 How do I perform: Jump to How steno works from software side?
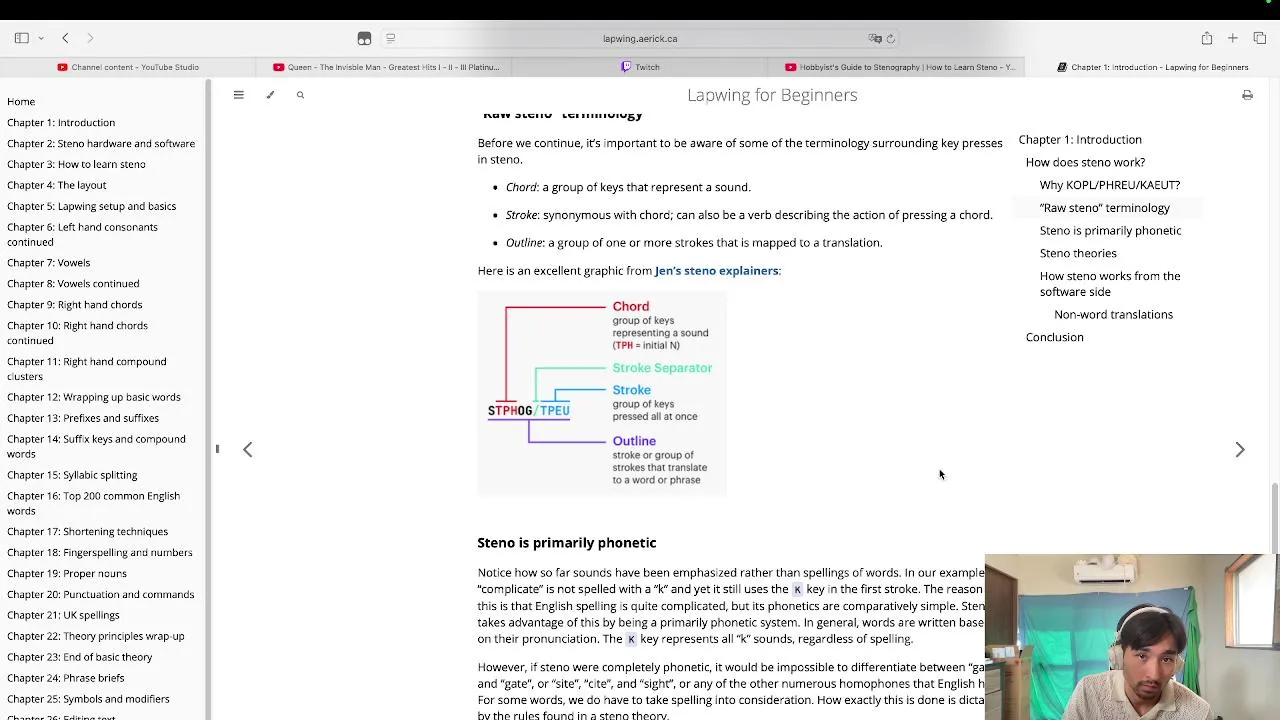point(1110,284)
